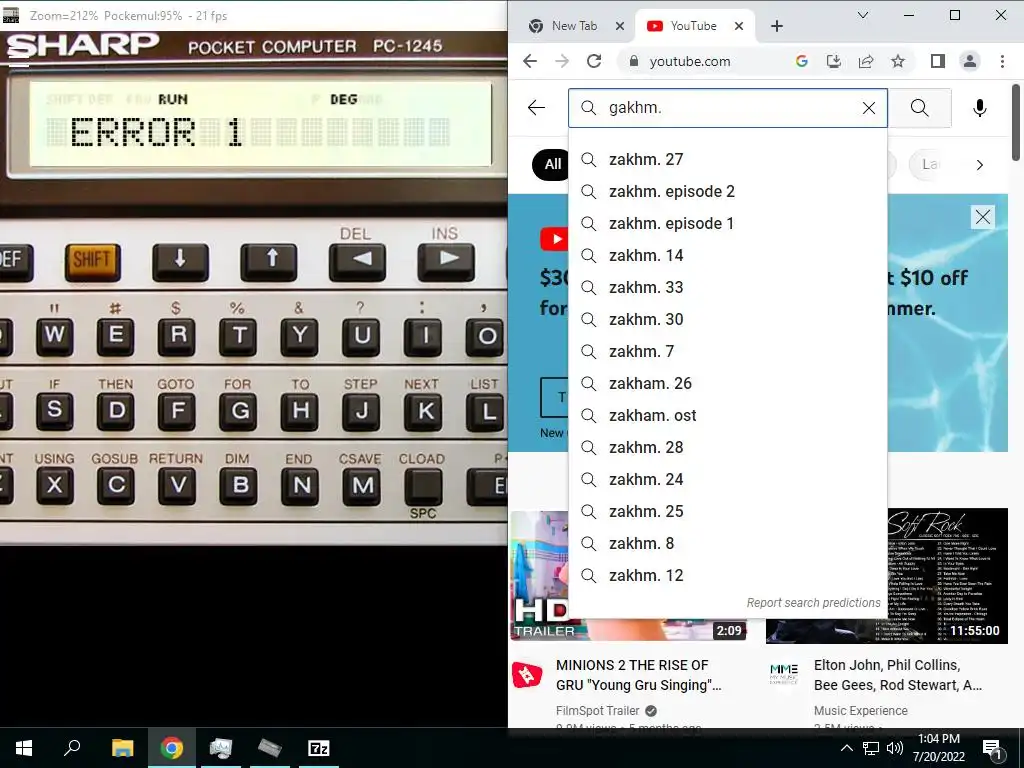Click the N key labeled END
Screen dimensions: 1024x768
(300, 486)
